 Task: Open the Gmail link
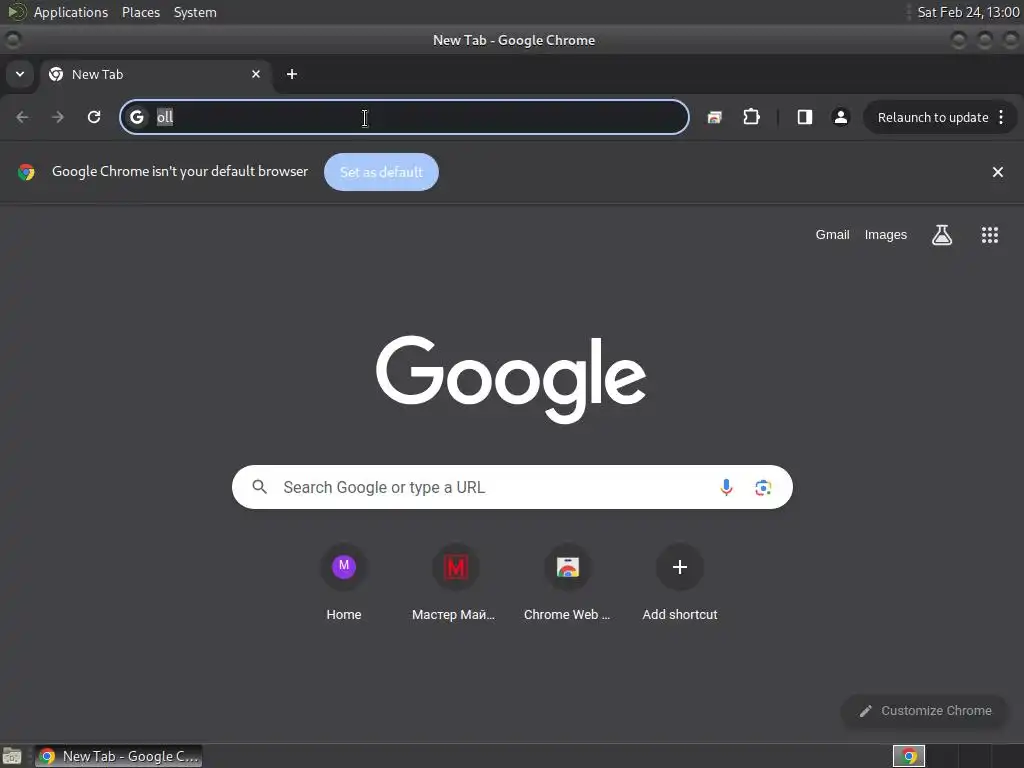pos(832,234)
